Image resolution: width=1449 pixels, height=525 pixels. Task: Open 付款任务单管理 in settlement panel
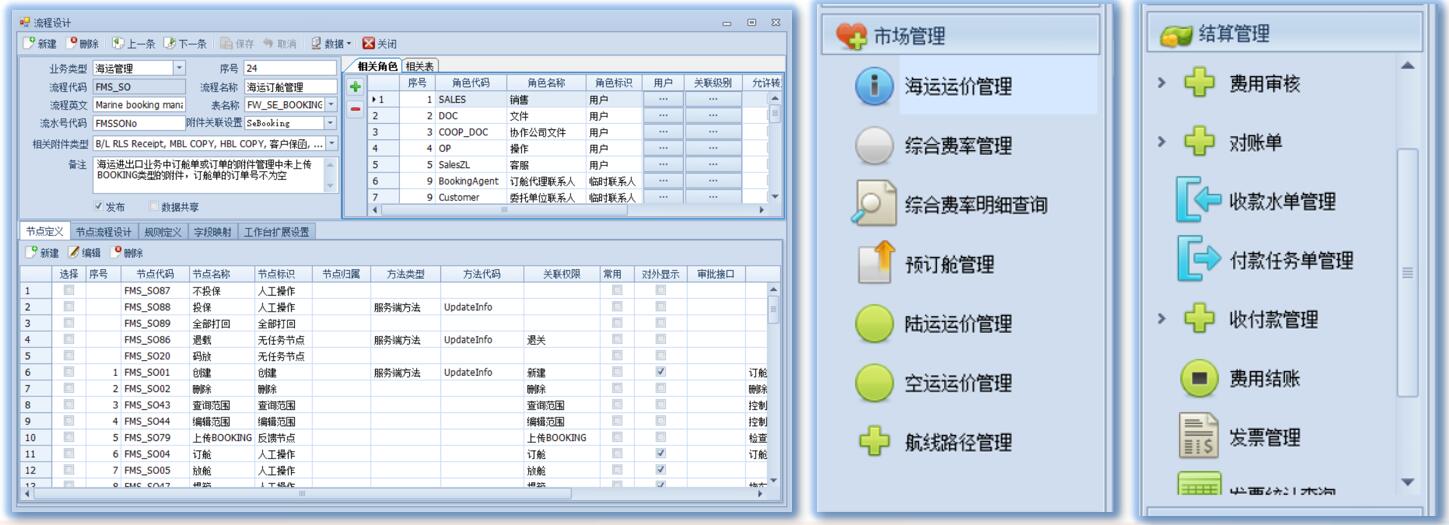[x=1290, y=260]
